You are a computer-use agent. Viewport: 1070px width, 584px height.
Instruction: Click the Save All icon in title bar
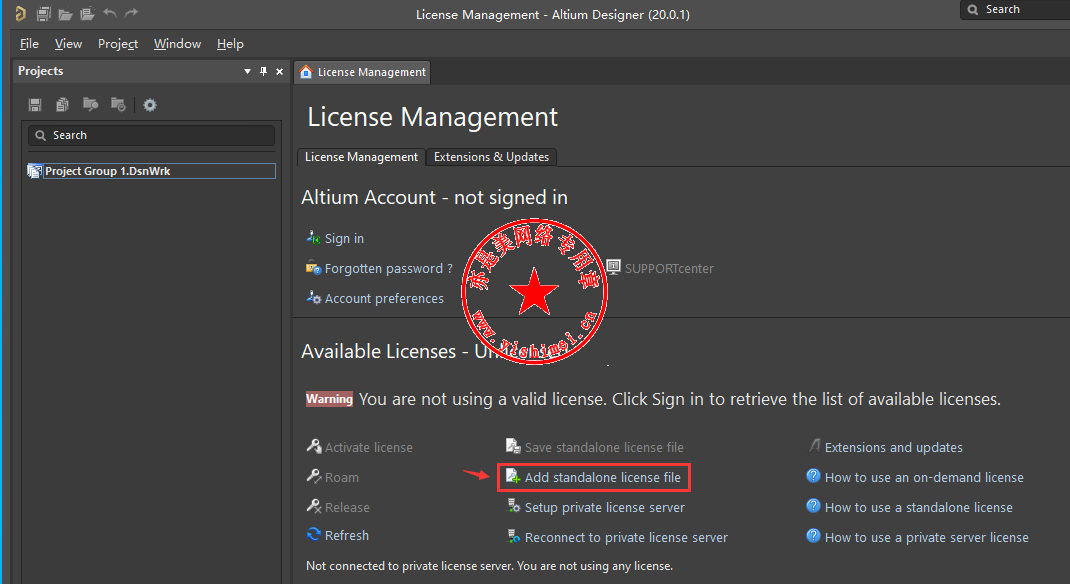(x=44, y=14)
